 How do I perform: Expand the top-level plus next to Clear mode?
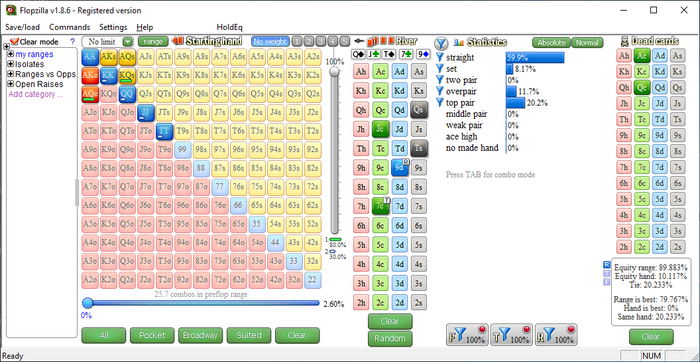(x=6, y=46)
